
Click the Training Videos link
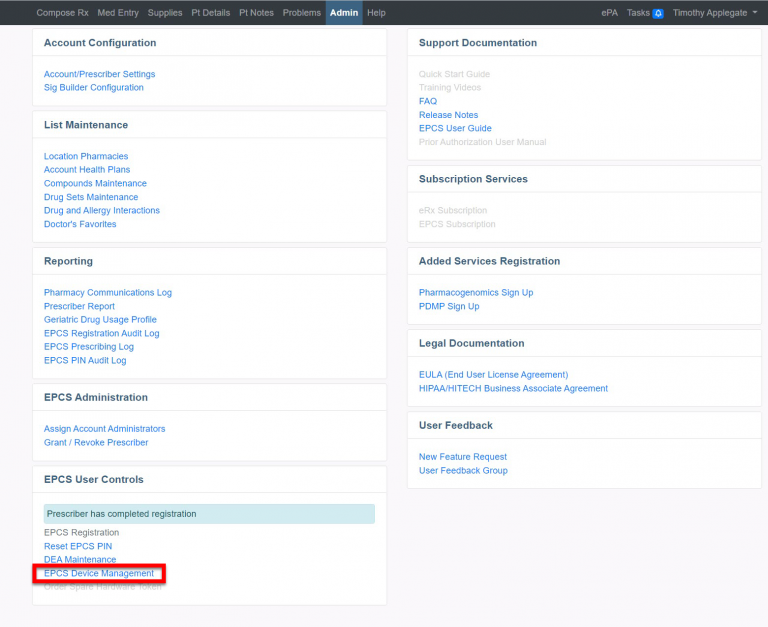pyautogui.click(x=450, y=88)
